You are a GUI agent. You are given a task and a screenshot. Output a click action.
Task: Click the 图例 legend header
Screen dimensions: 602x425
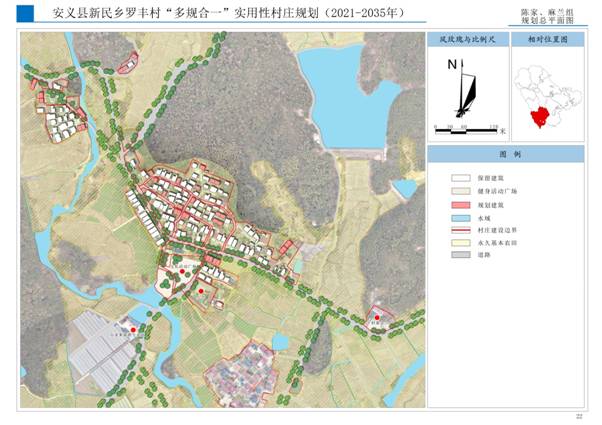click(506, 154)
